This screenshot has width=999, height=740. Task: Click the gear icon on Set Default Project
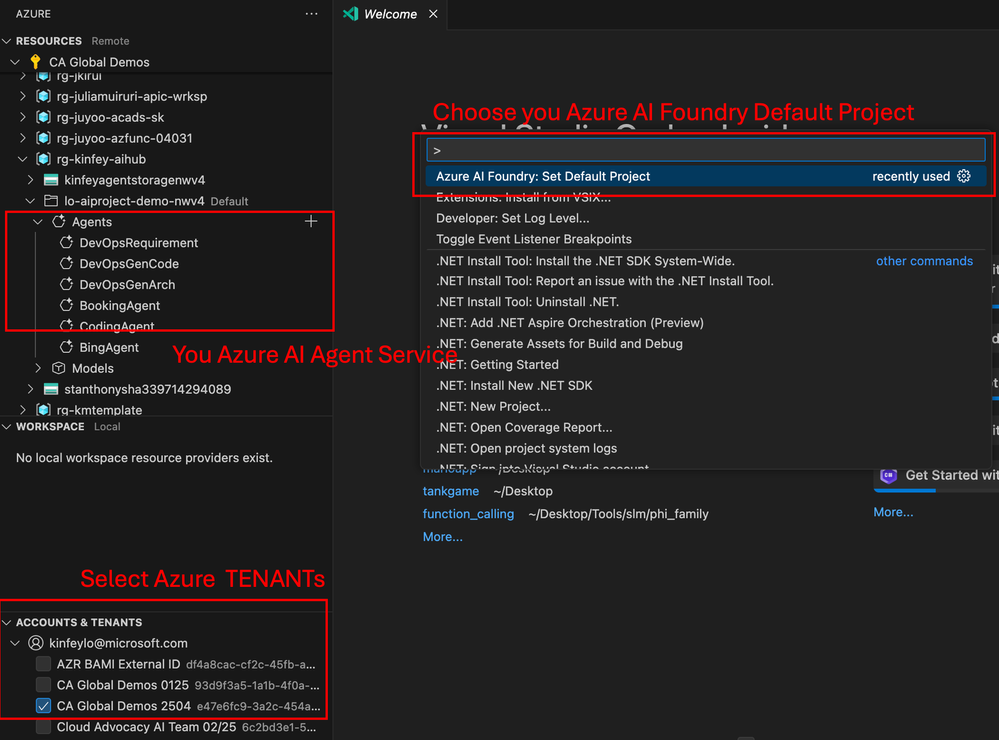click(964, 176)
